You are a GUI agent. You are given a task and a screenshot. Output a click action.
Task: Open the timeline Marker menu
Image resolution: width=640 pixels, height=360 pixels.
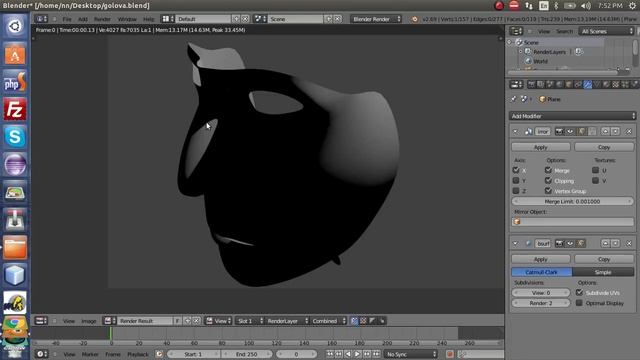click(90, 354)
